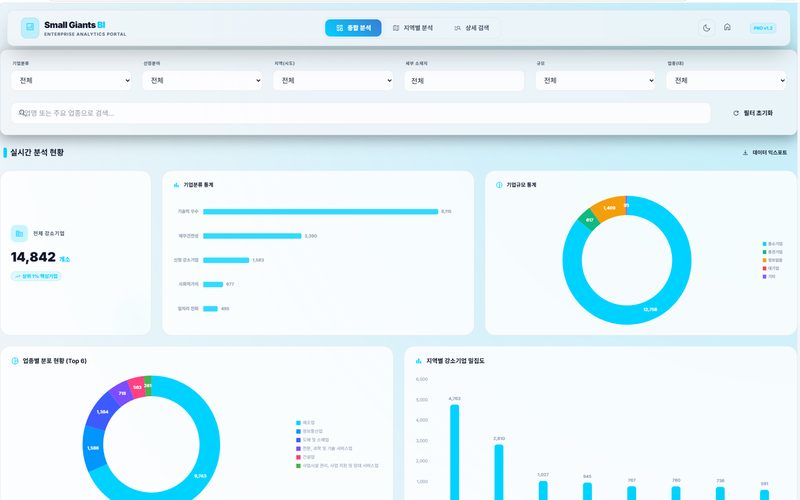Click the building icon on 전체 강소기업 card
800x500 pixels.
tap(19, 234)
